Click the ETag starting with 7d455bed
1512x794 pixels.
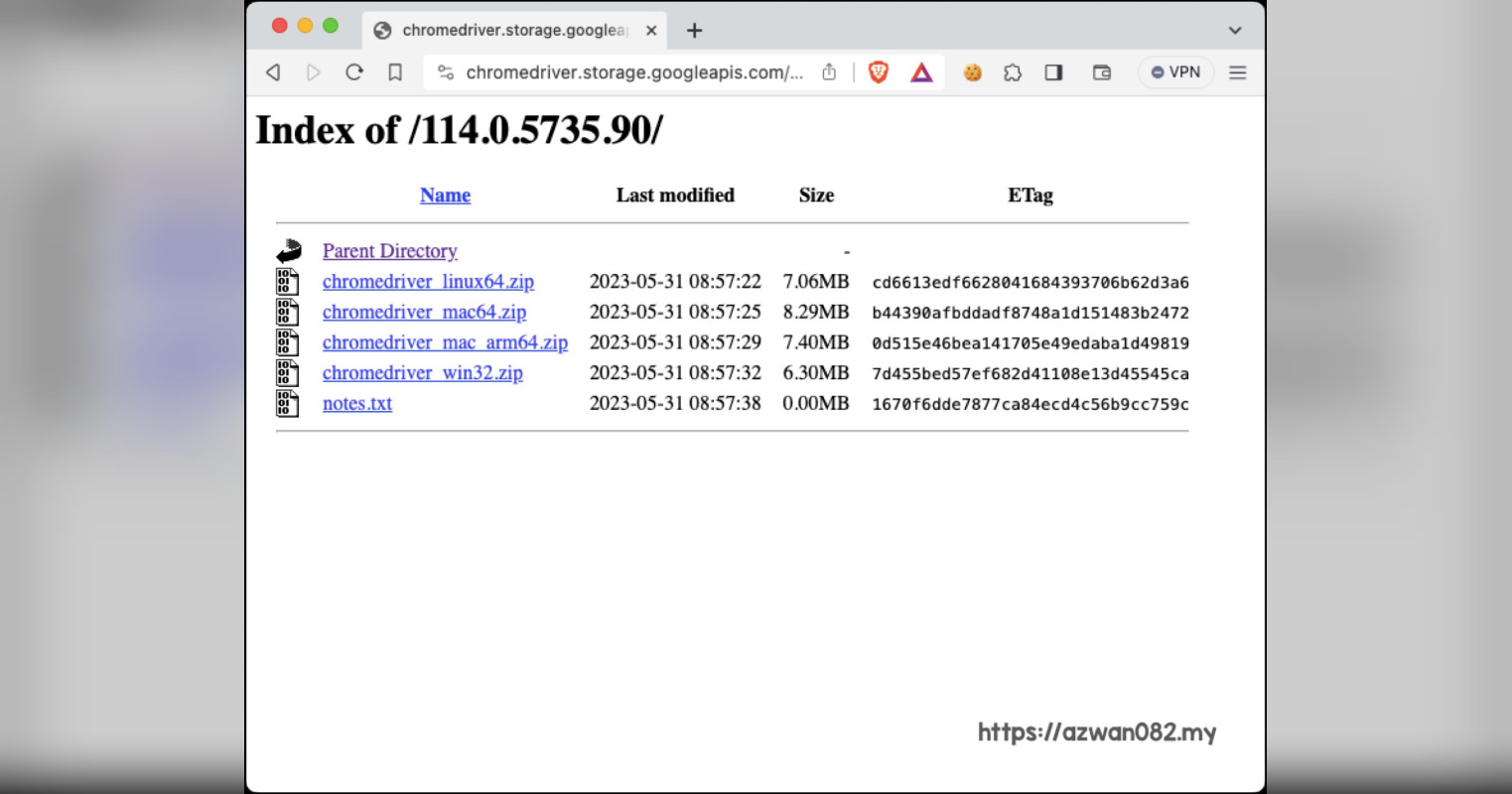click(1031, 374)
